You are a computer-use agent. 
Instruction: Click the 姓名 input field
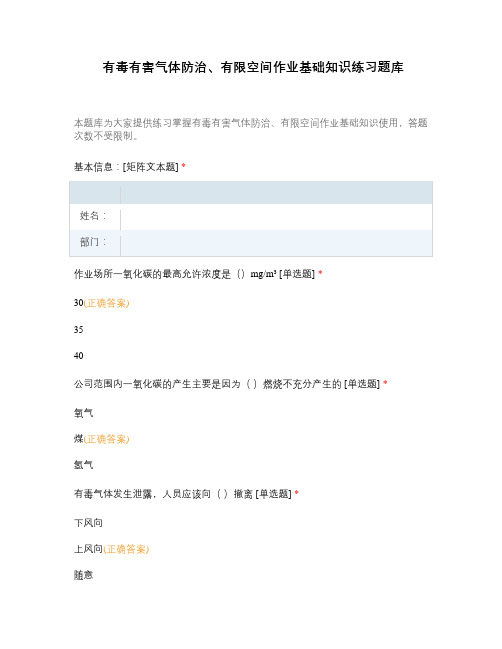pos(276,217)
